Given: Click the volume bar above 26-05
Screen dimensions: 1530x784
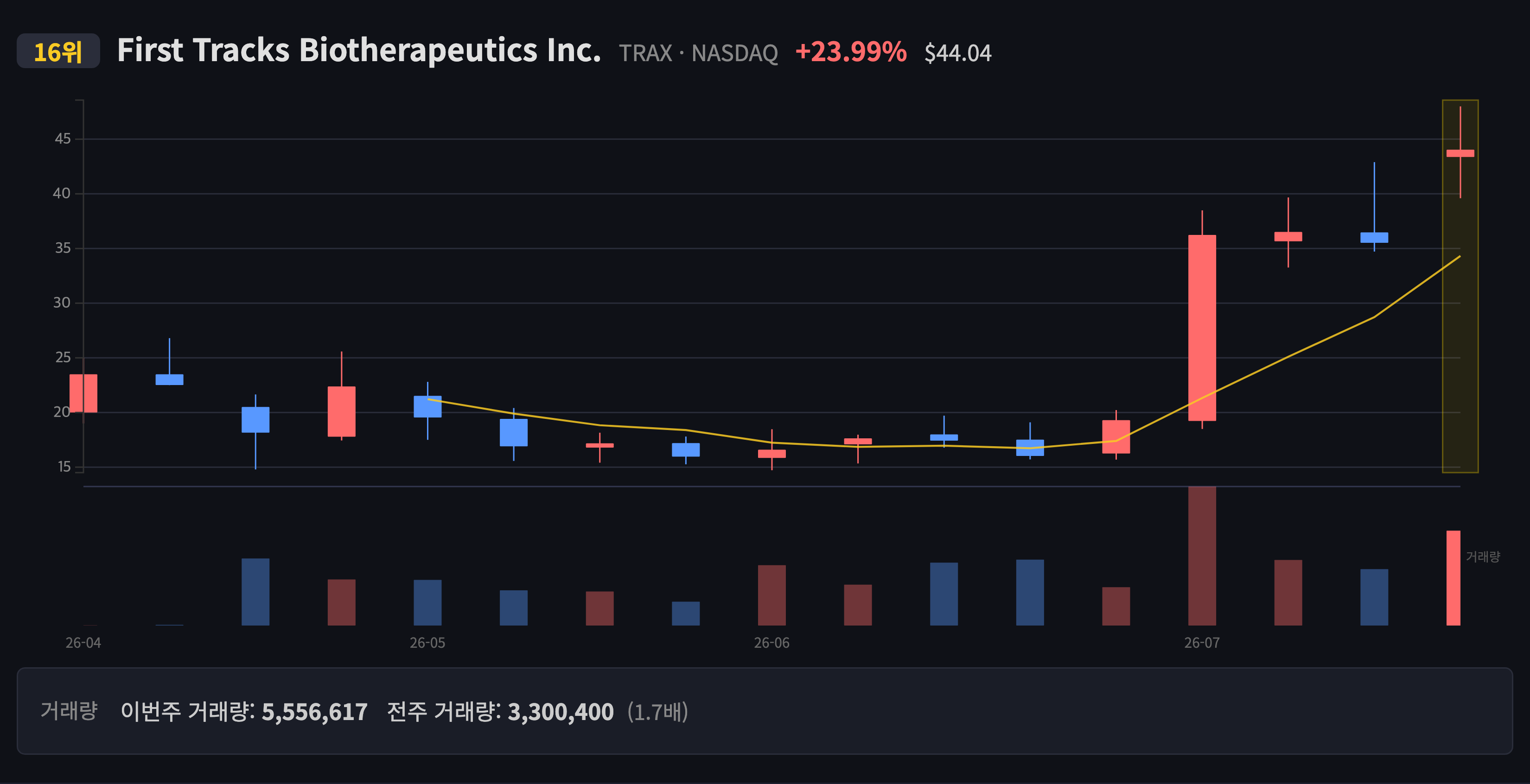Looking at the screenshot, I should [x=427, y=602].
